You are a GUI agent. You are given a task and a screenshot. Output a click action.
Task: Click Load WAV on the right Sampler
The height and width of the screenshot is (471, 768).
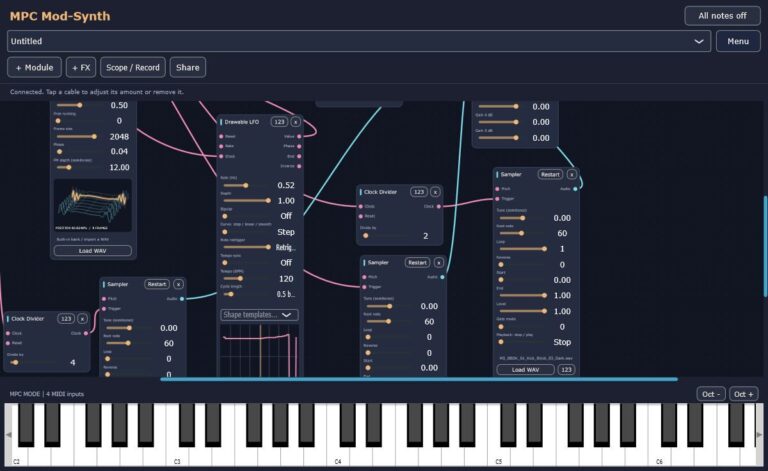click(526, 370)
